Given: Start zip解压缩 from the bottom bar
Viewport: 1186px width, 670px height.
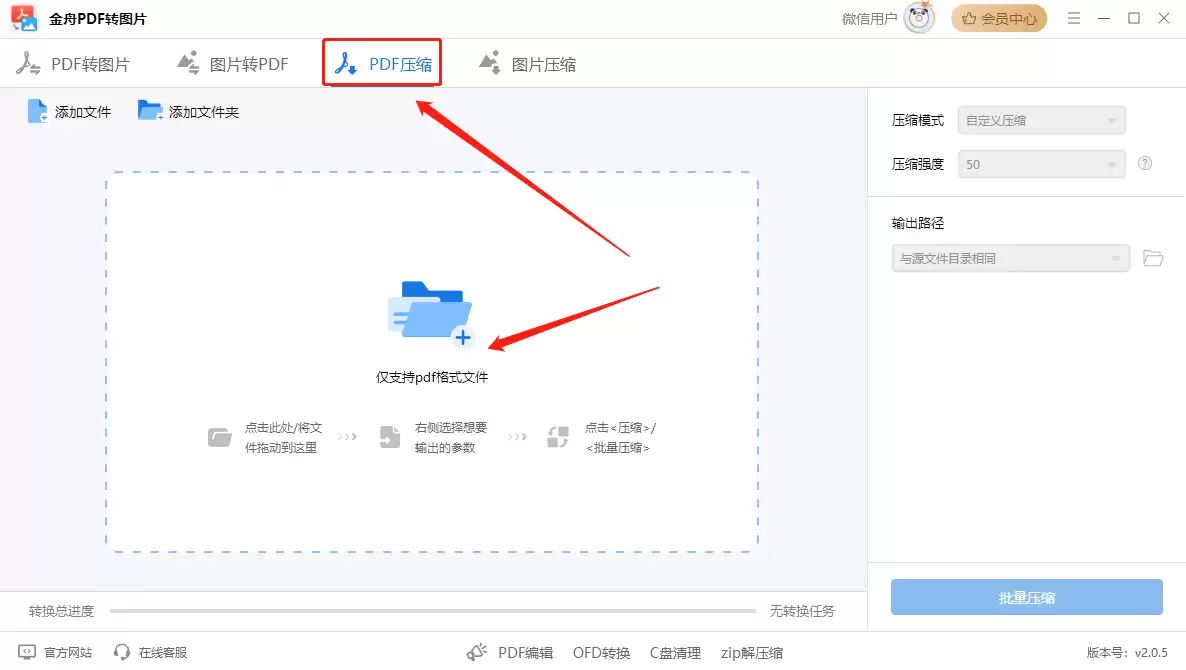Looking at the screenshot, I should click(751, 652).
